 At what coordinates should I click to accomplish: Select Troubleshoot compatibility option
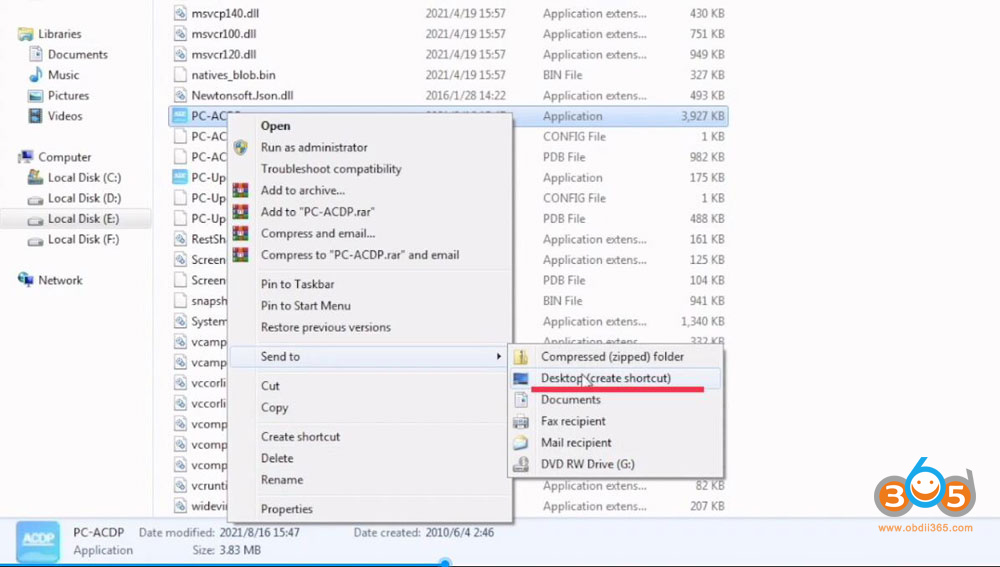[331, 169]
